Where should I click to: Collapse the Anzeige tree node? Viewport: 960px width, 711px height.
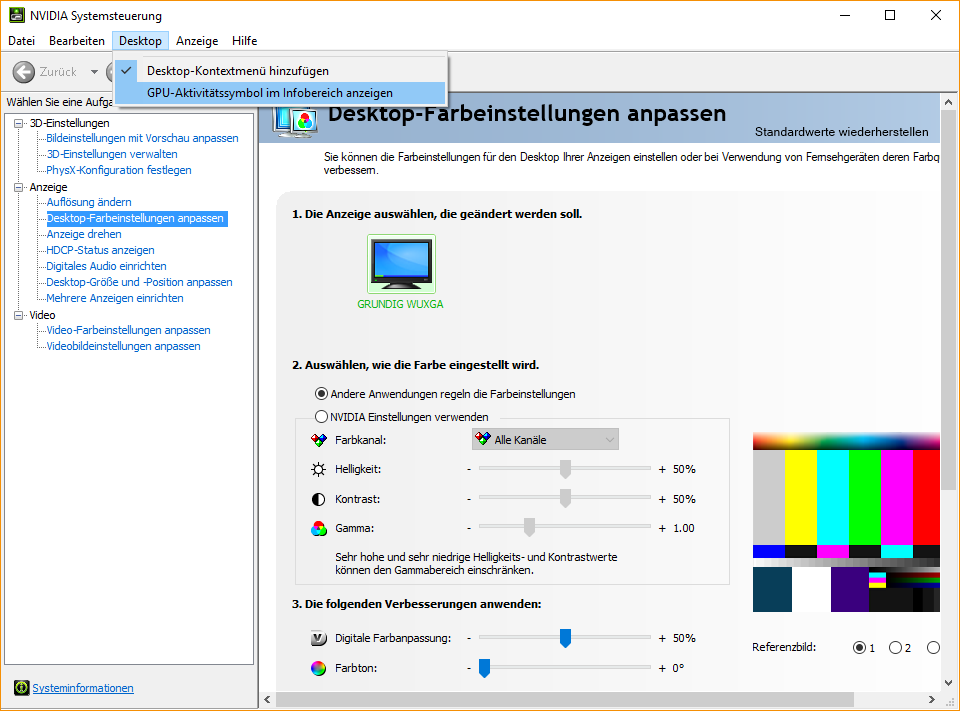point(18,187)
